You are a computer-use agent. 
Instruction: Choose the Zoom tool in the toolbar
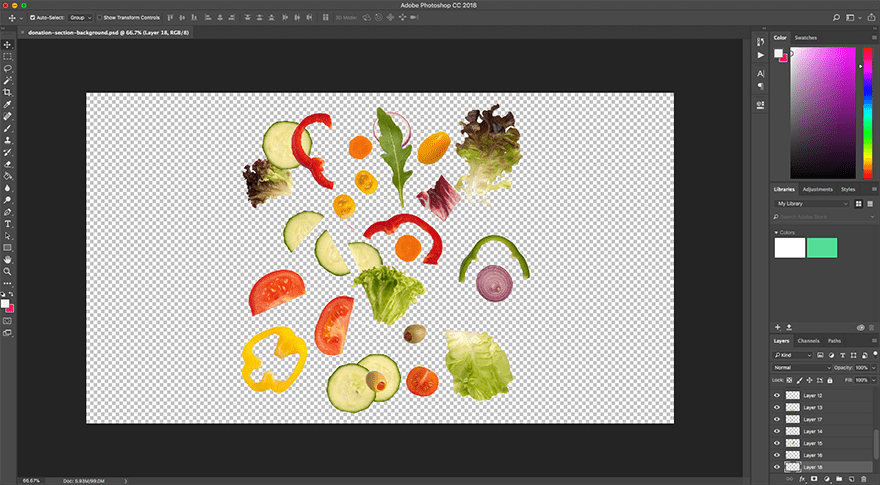point(7,271)
